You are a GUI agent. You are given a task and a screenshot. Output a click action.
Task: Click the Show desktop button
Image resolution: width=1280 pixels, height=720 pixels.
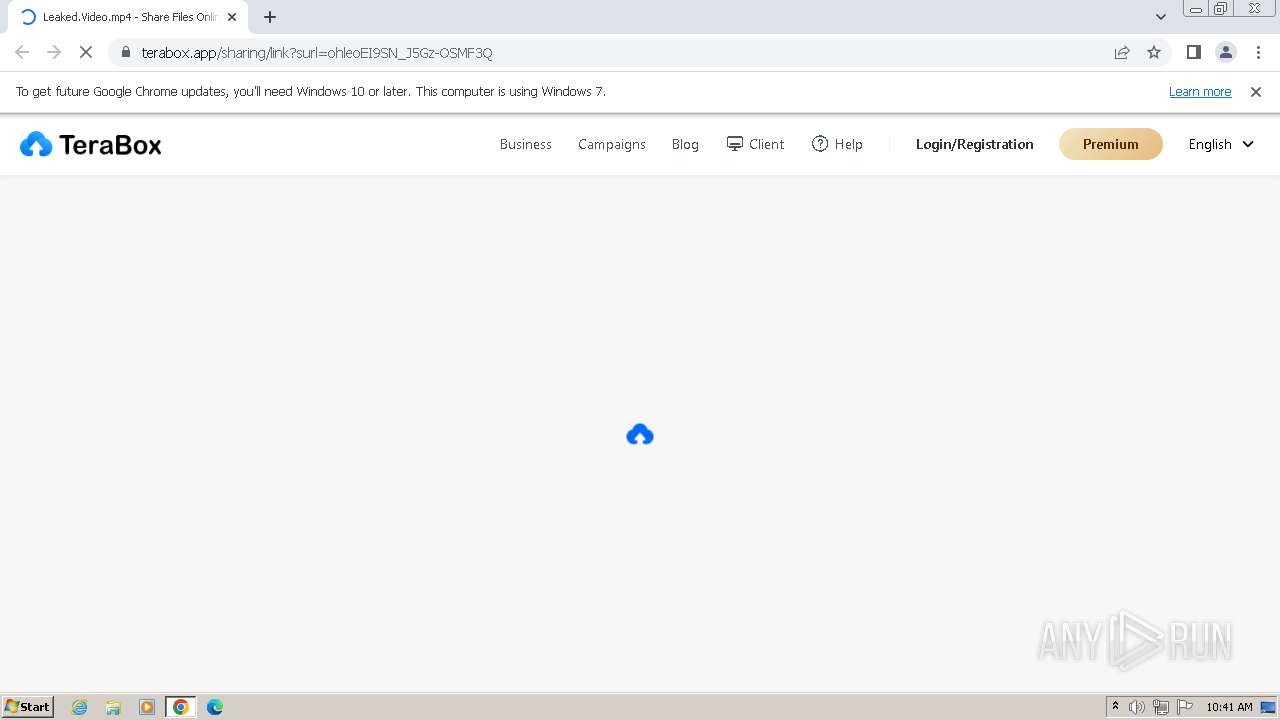(x=1268, y=707)
